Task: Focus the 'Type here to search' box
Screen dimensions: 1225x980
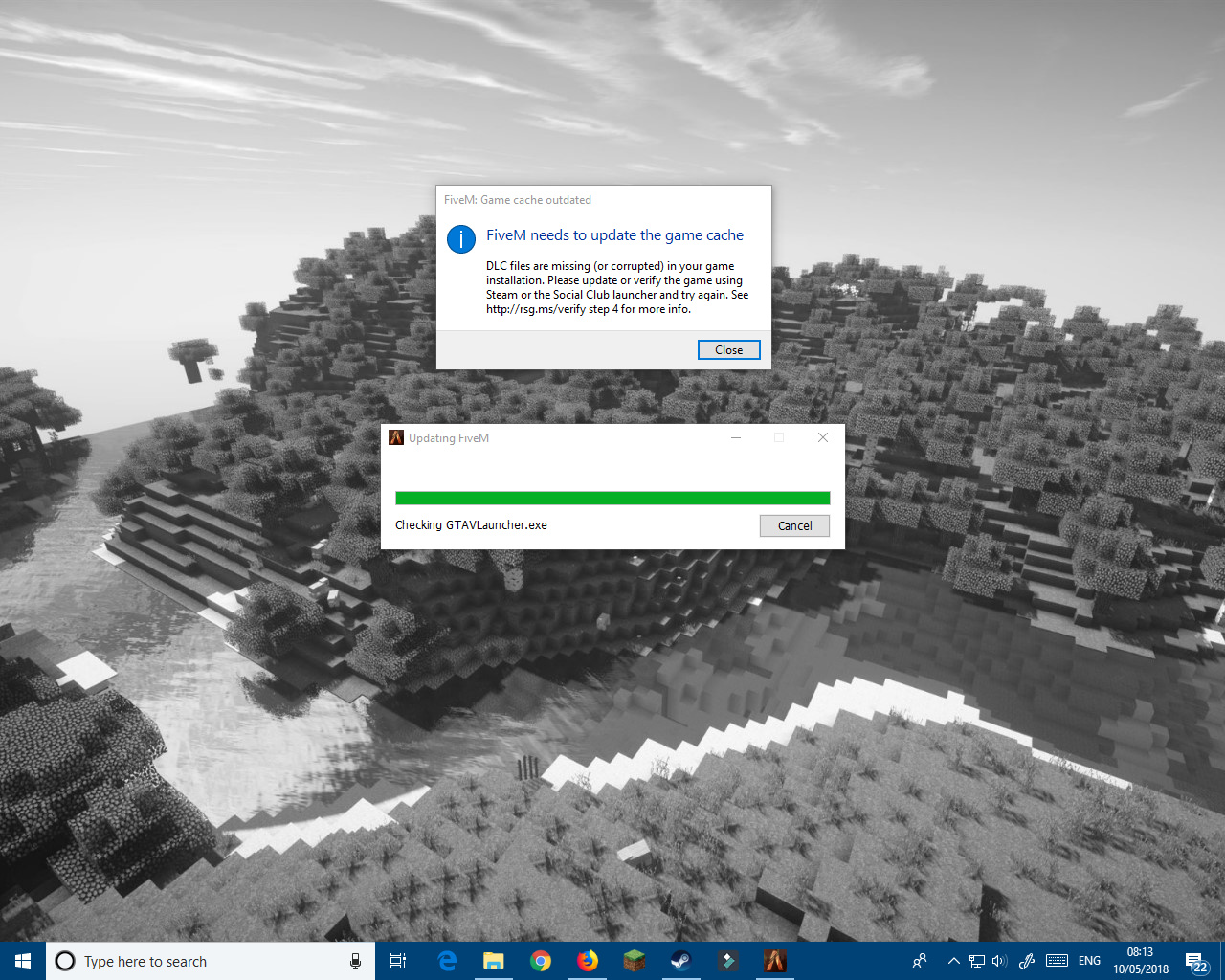Action: tap(211, 961)
